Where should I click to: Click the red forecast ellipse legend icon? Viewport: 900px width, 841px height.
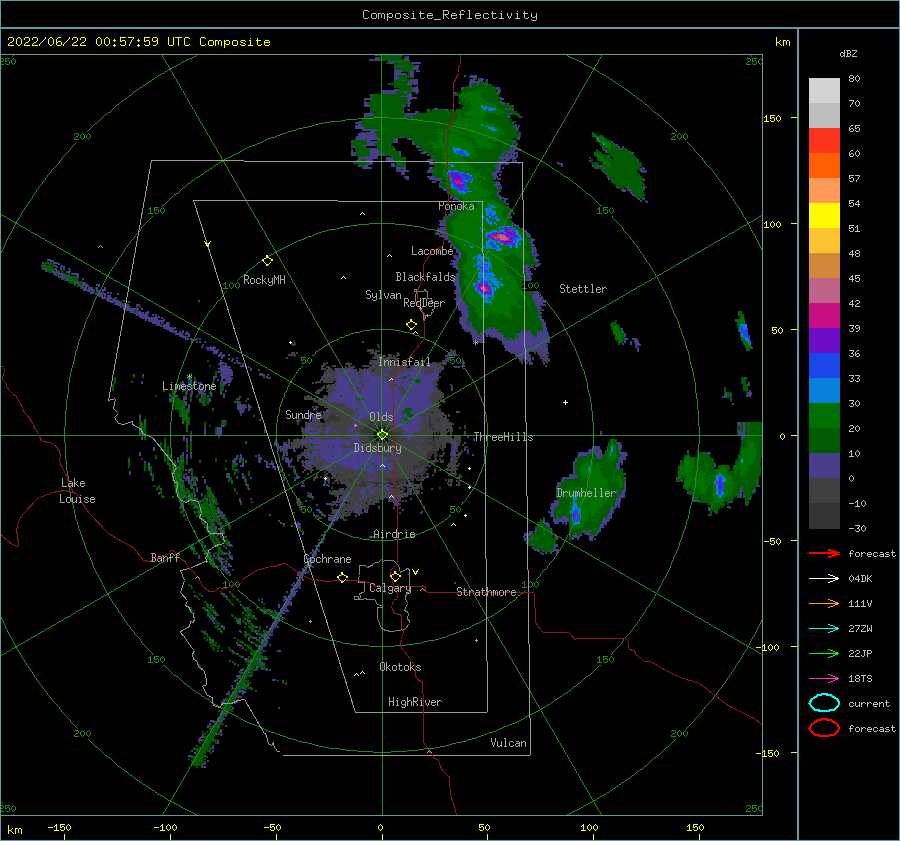pyautogui.click(x=824, y=728)
